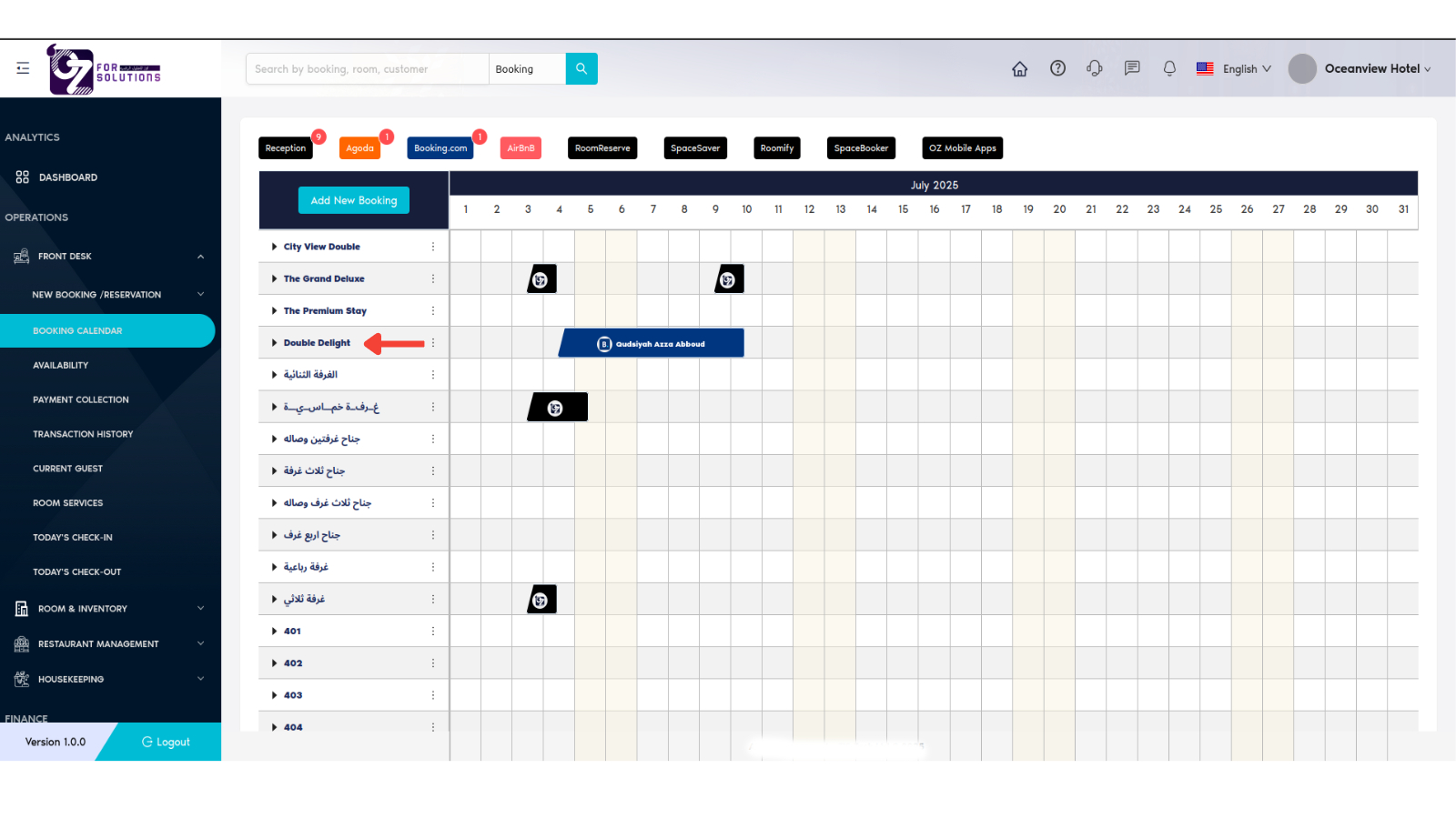Expand the City View Double row
The height and width of the screenshot is (819, 1456).
tap(274, 247)
